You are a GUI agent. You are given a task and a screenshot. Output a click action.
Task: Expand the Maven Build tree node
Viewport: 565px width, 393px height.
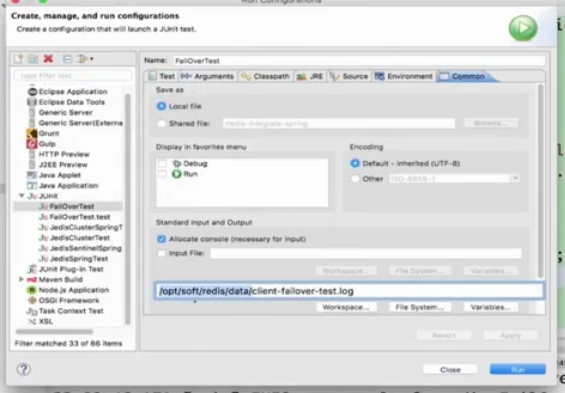coord(21,279)
